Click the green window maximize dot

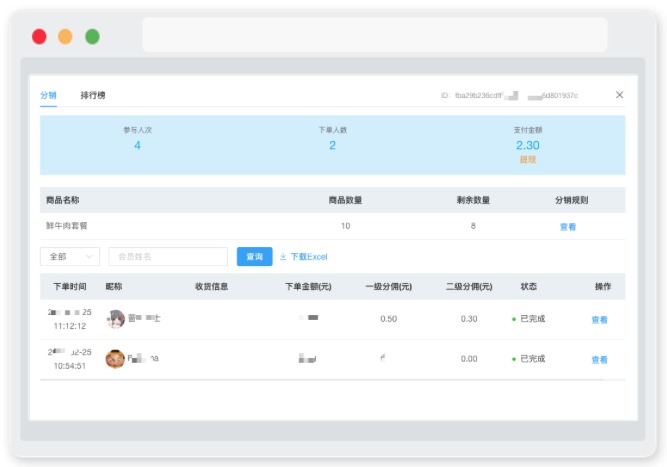coord(92,37)
